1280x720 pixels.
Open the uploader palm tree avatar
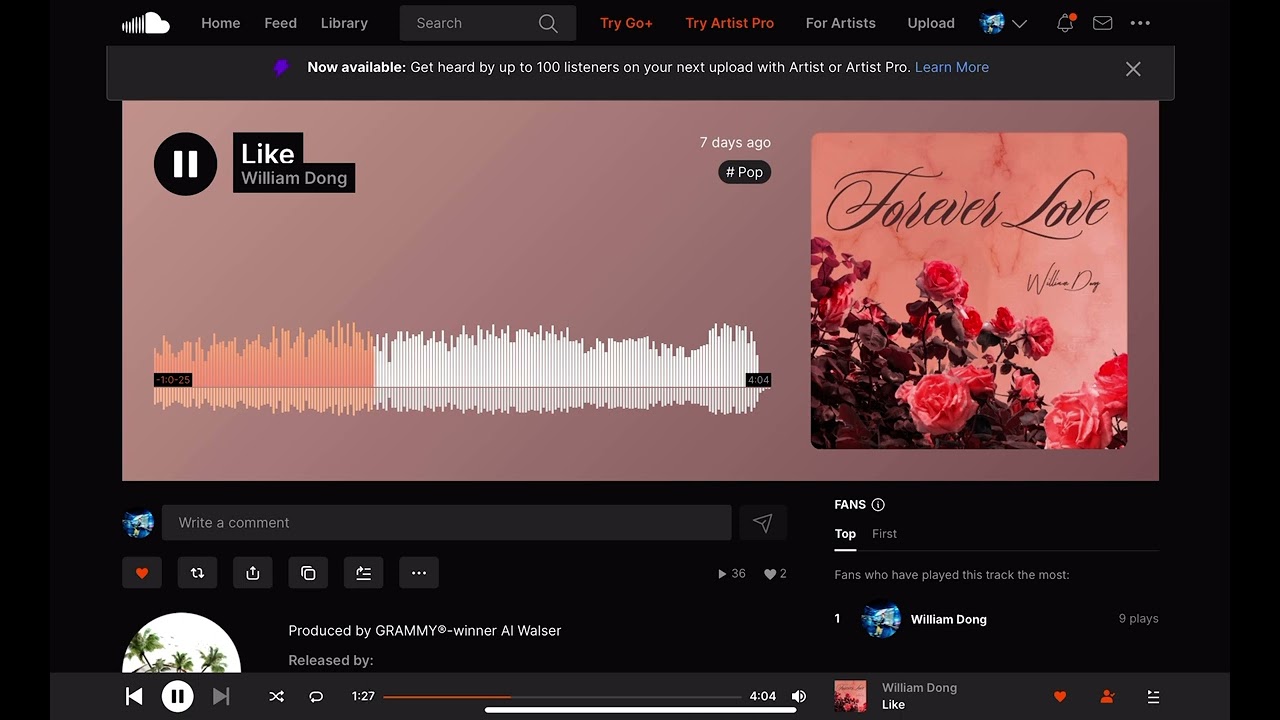point(181,643)
